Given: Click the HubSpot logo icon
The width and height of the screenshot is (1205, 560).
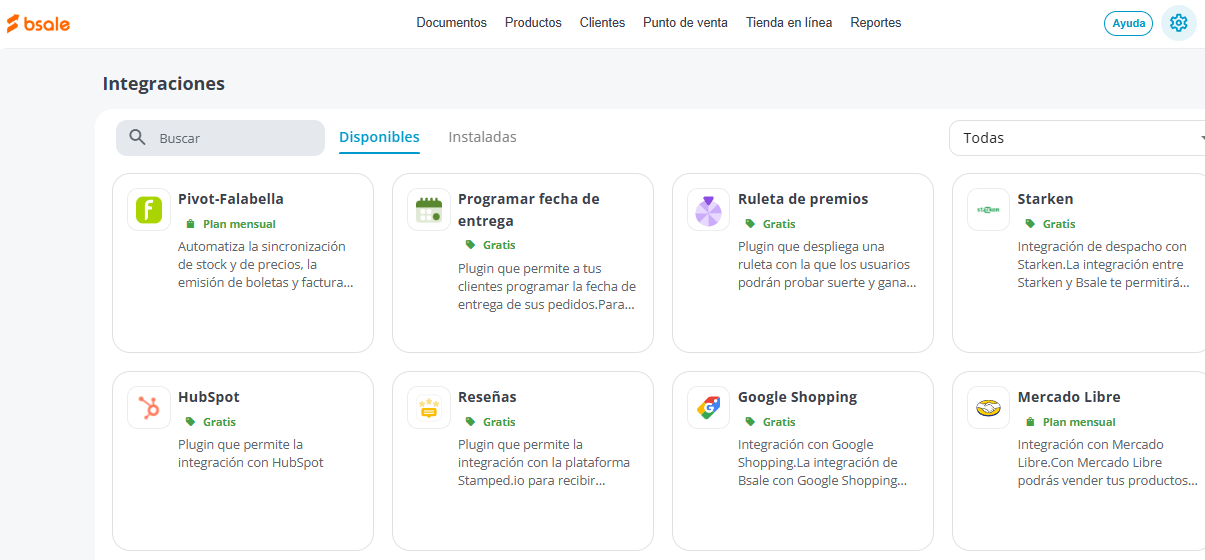Looking at the screenshot, I should [149, 408].
